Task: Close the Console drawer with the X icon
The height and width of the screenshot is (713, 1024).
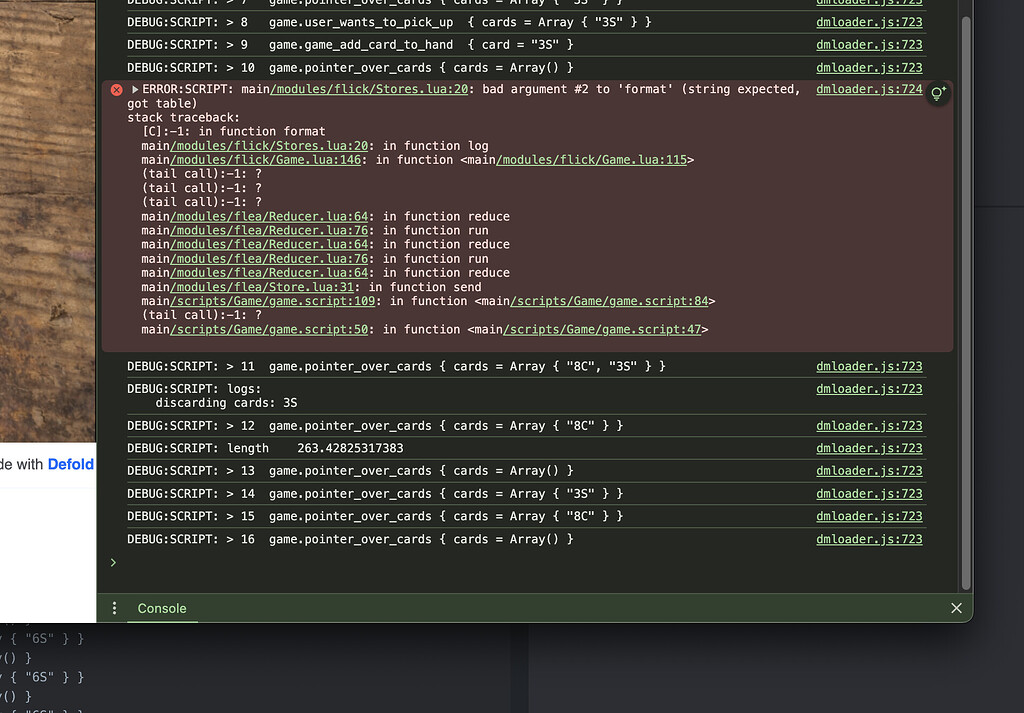Action: tap(956, 608)
